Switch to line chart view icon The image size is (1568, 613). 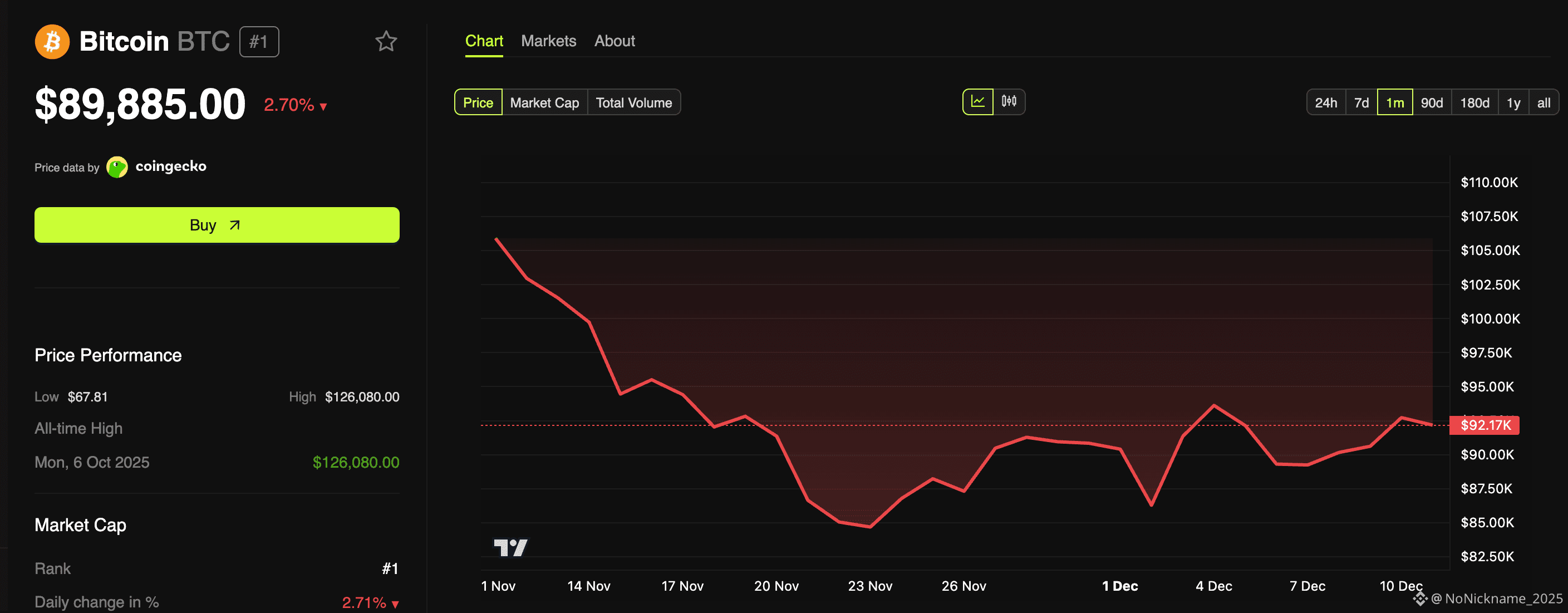pos(977,102)
